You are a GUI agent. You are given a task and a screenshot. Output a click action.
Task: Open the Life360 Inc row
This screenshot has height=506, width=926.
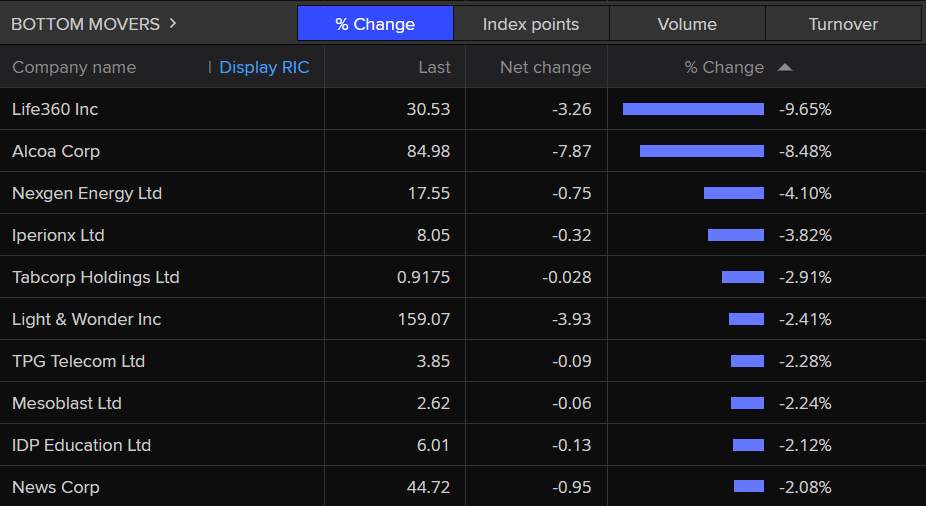point(55,110)
